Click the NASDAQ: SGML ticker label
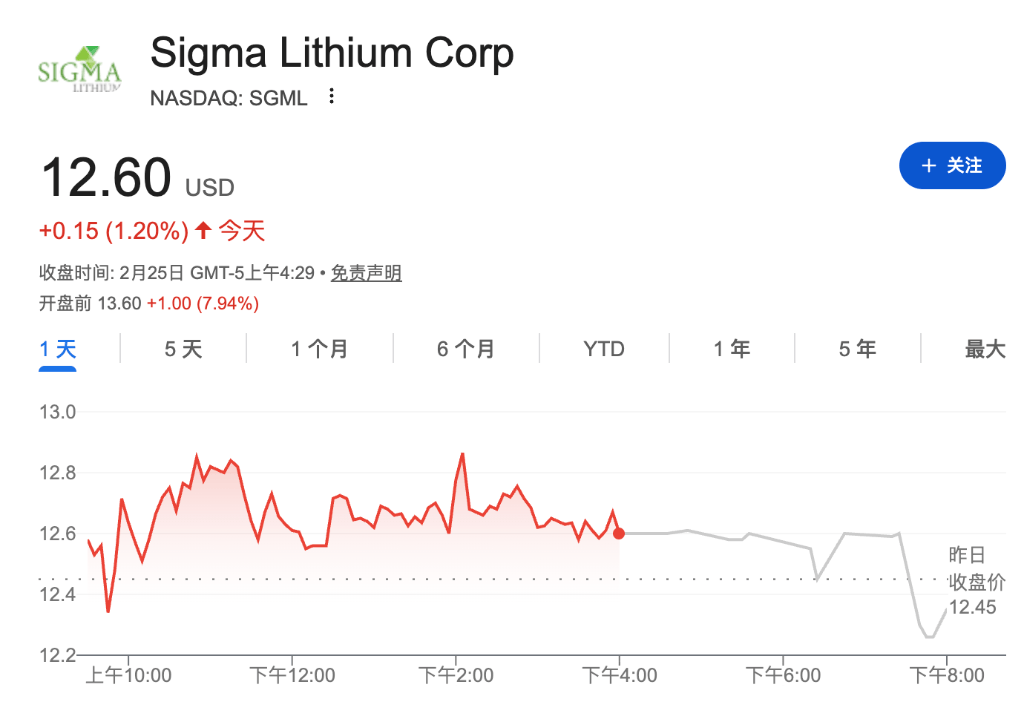 tap(229, 97)
